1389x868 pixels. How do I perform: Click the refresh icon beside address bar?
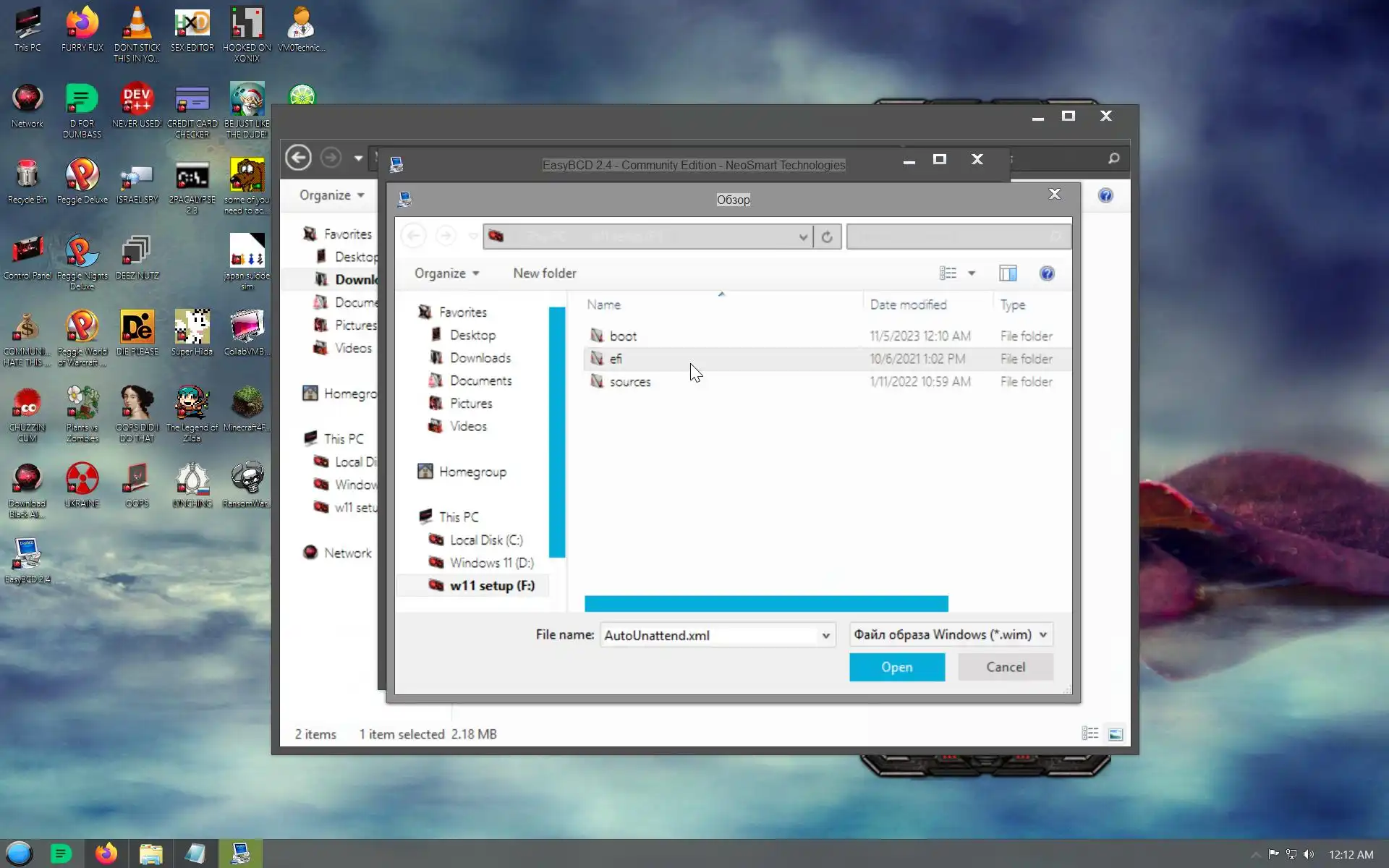[827, 237]
